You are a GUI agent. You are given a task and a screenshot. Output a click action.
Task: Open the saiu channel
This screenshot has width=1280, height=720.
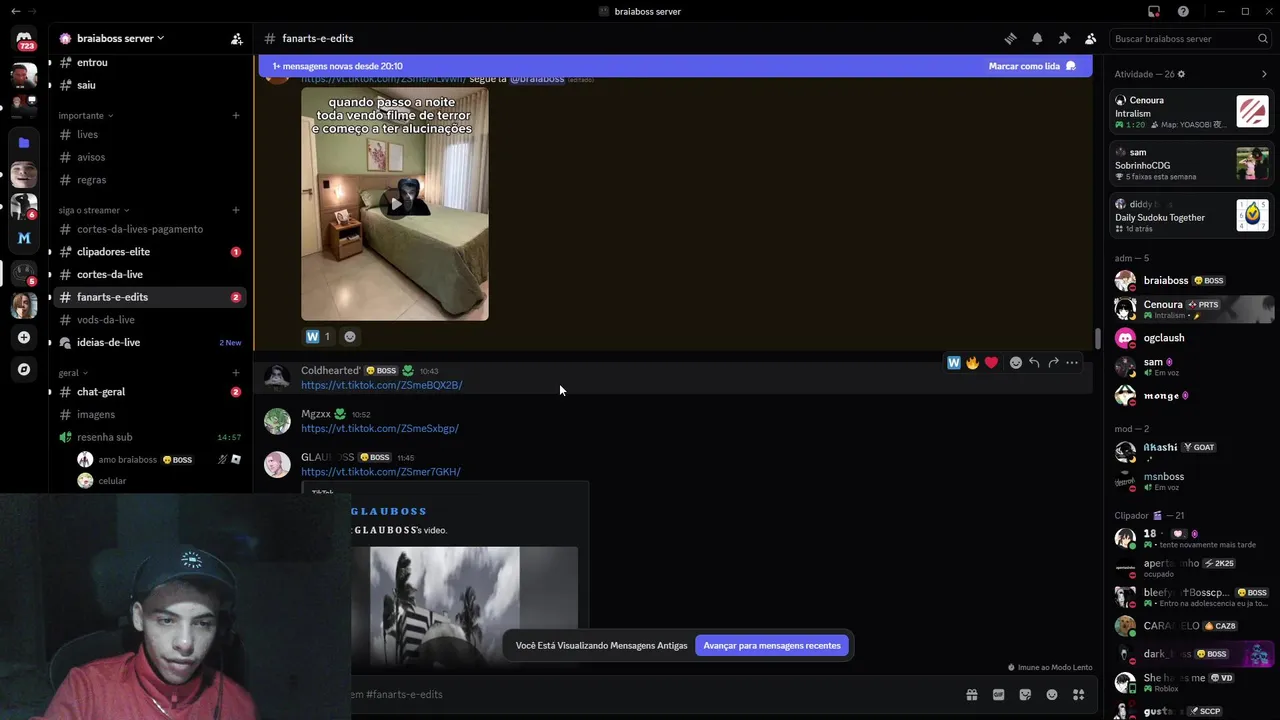[150, 85]
